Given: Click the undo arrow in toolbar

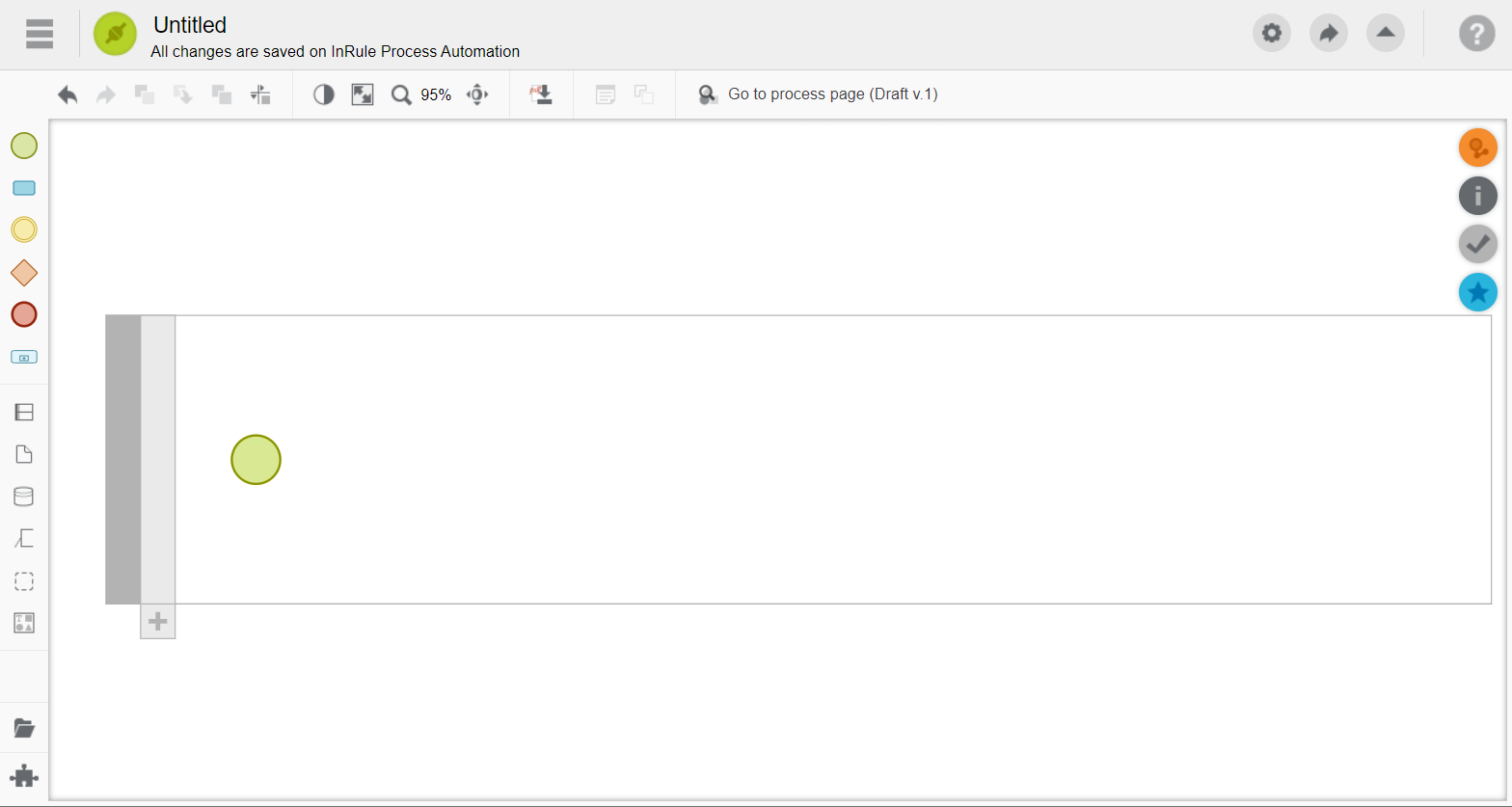Looking at the screenshot, I should 67,94.
